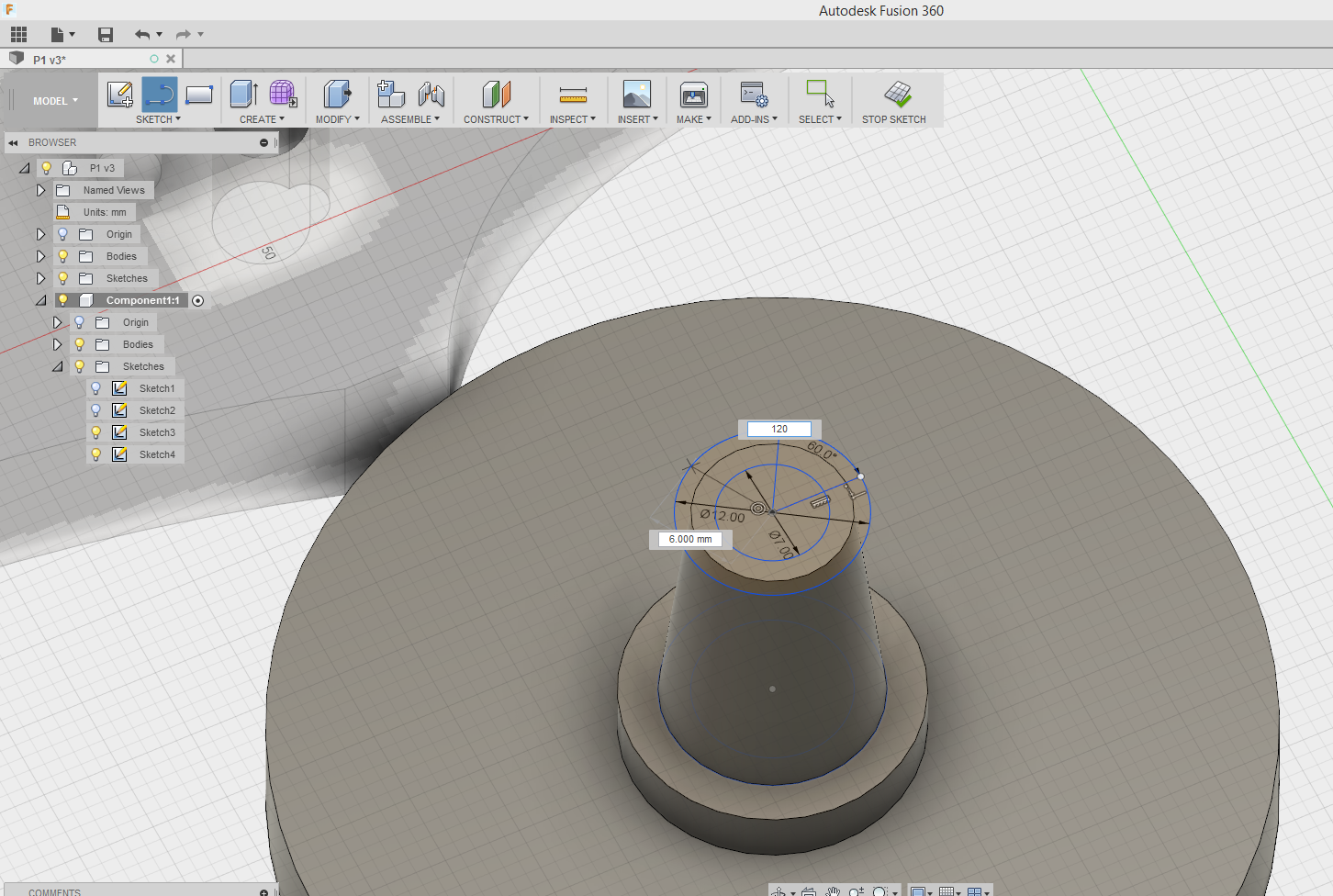1333x896 pixels.
Task: Collapse the P1 v3 root tree node
Action: pyautogui.click(x=25, y=169)
